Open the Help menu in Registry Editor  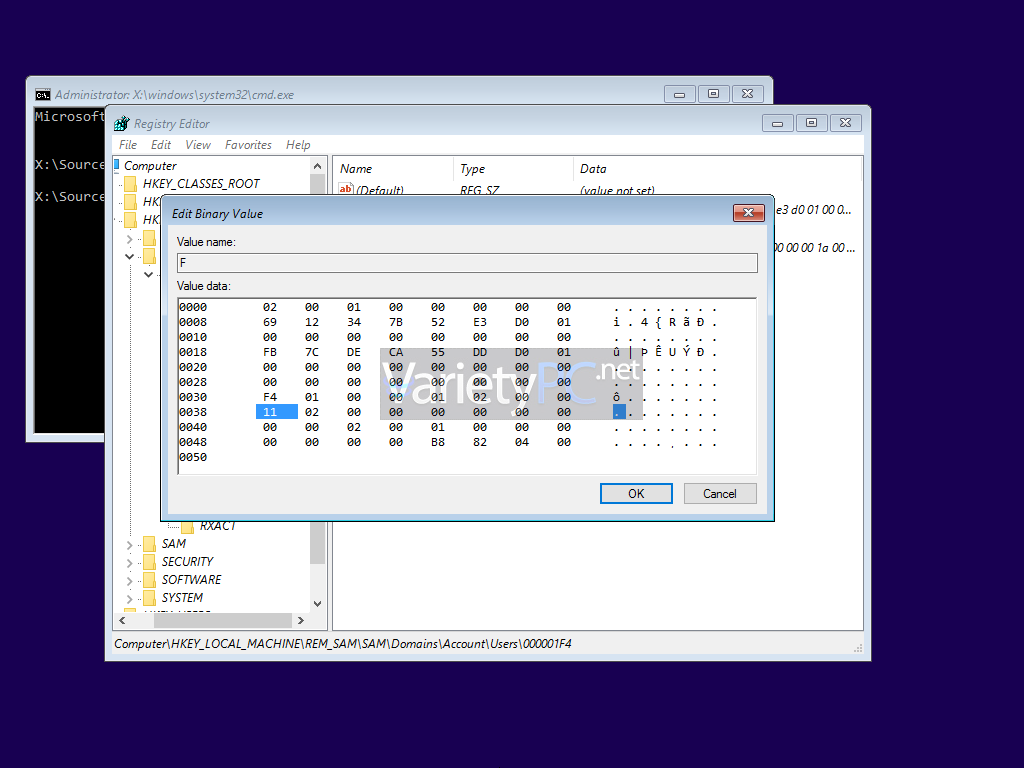298,145
